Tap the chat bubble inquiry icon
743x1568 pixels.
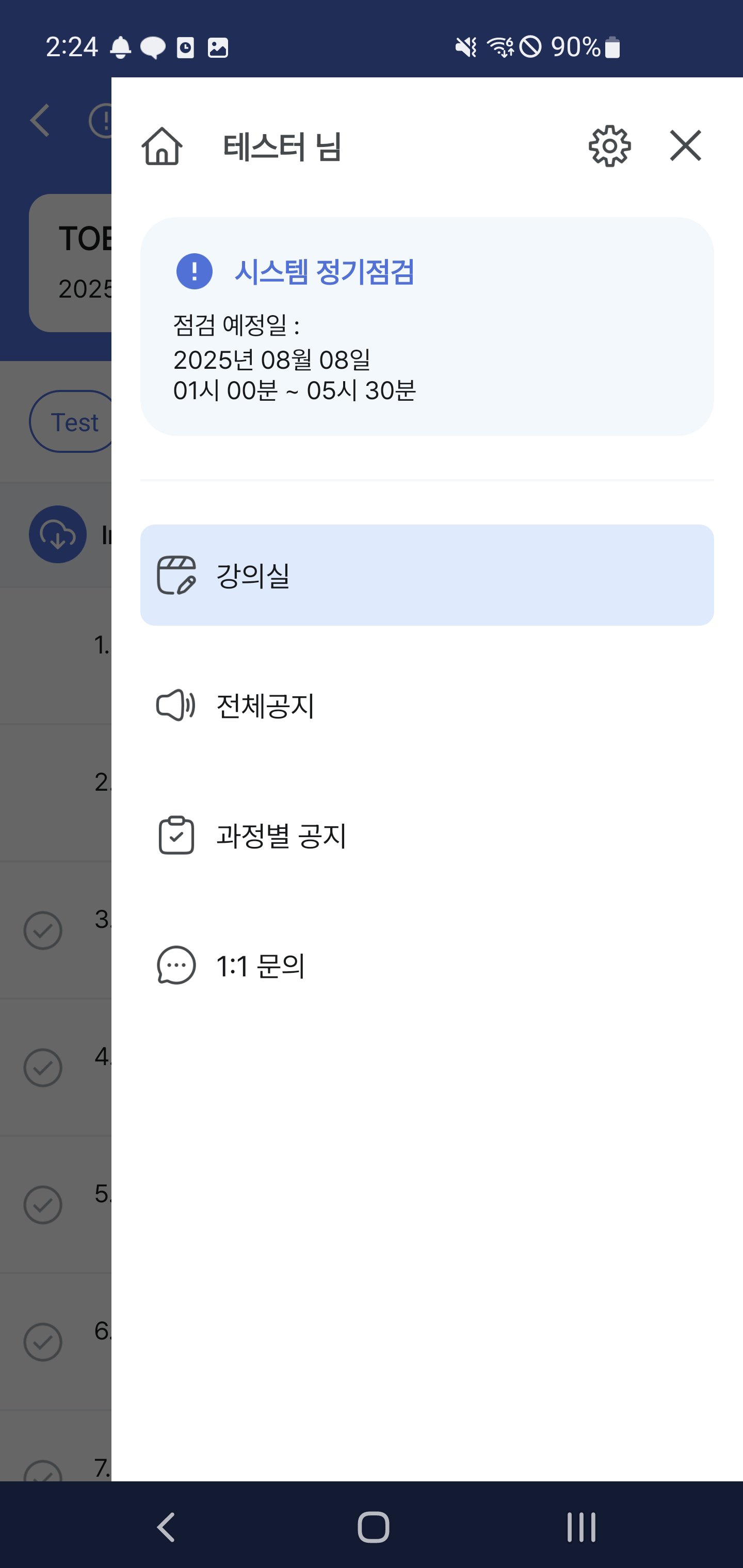(x=176, y=966)
